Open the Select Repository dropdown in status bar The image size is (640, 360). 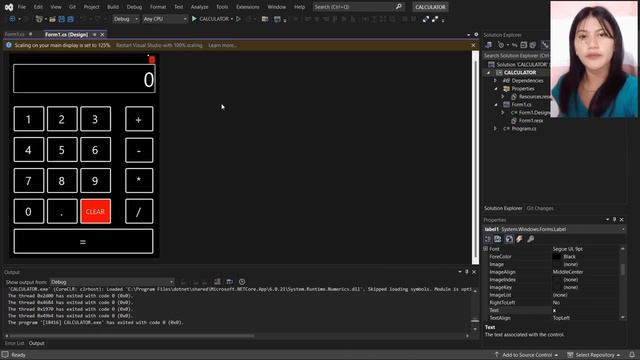(x=594, y=355)
